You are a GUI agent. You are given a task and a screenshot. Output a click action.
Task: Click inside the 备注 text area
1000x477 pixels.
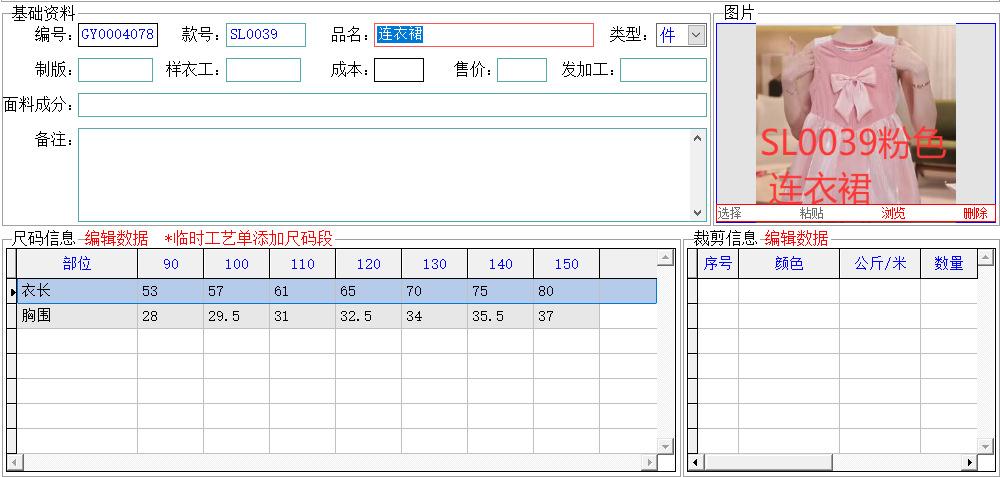pyautogui.click(x=385, y=175)
